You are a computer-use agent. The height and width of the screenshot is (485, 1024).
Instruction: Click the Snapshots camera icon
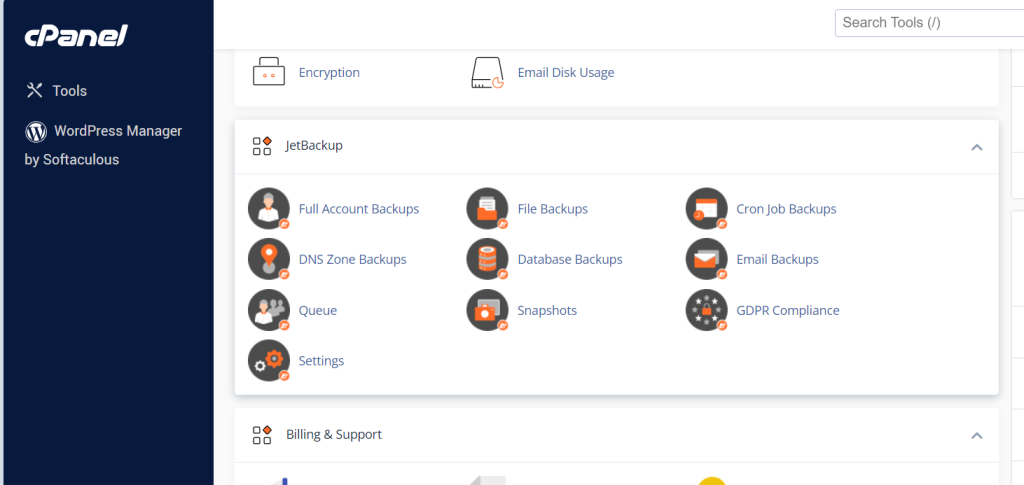click(x=487, y=310)
